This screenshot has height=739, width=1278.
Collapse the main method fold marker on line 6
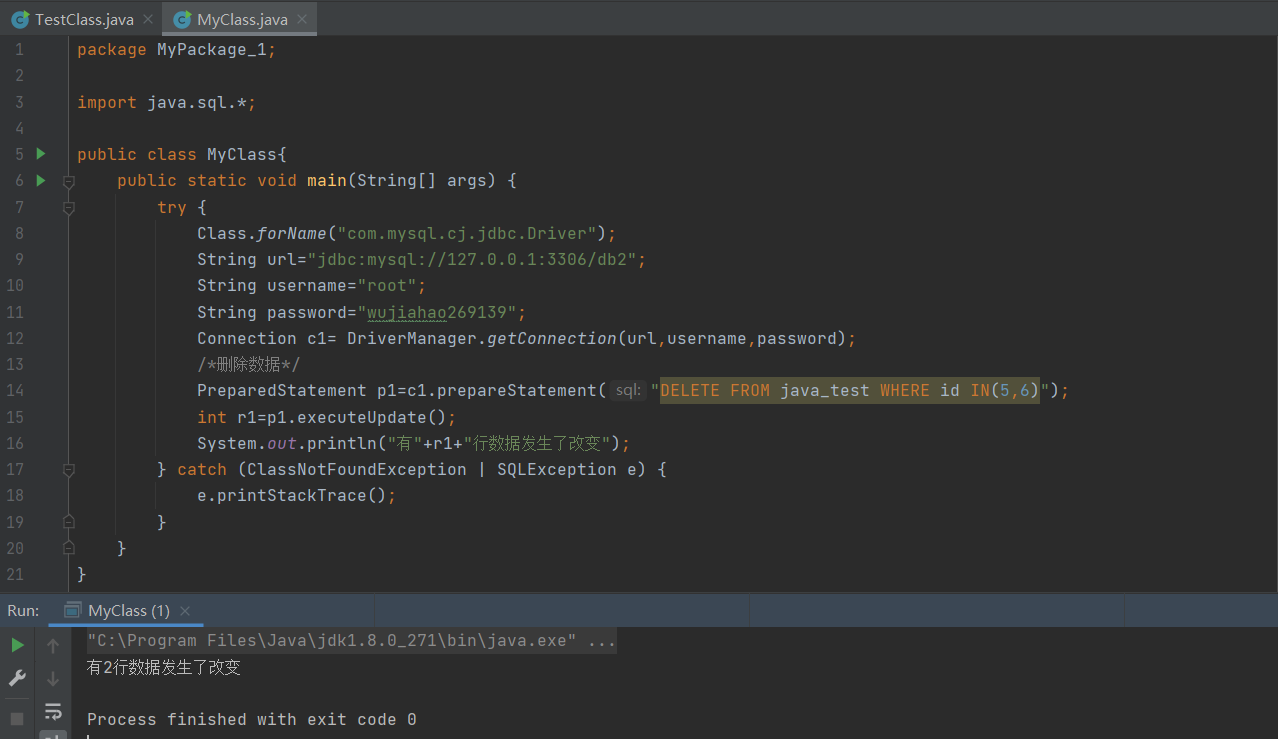68,182
